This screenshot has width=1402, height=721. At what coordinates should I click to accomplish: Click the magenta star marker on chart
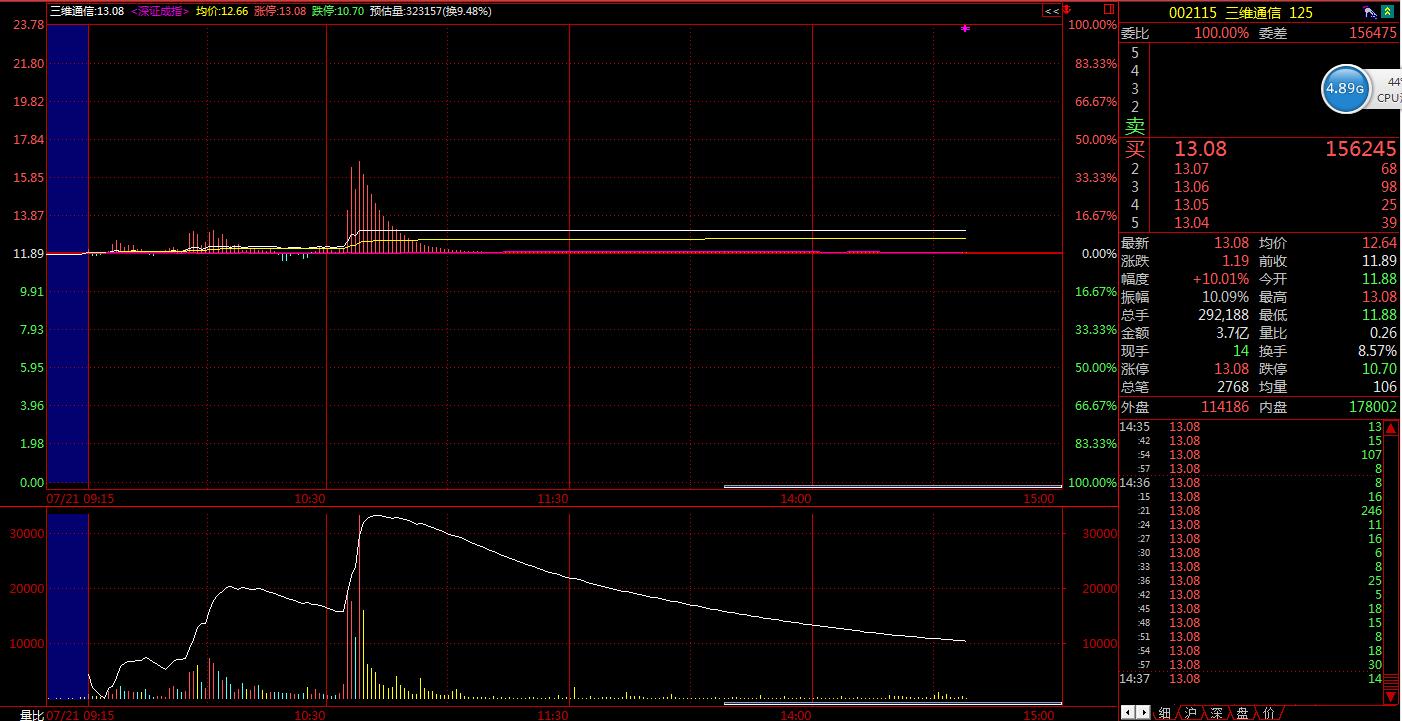(x=965, y=29)
